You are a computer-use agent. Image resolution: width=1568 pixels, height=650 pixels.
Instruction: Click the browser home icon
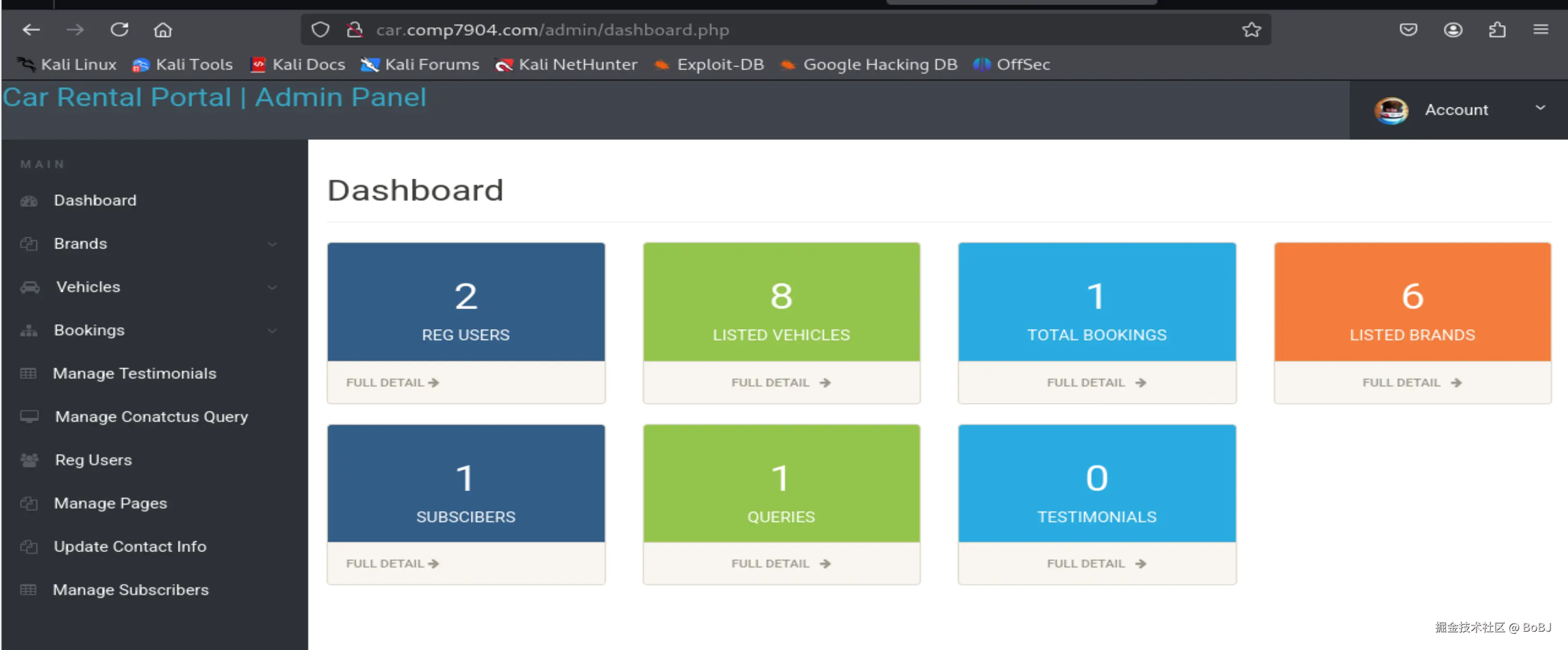pos(162,29)
